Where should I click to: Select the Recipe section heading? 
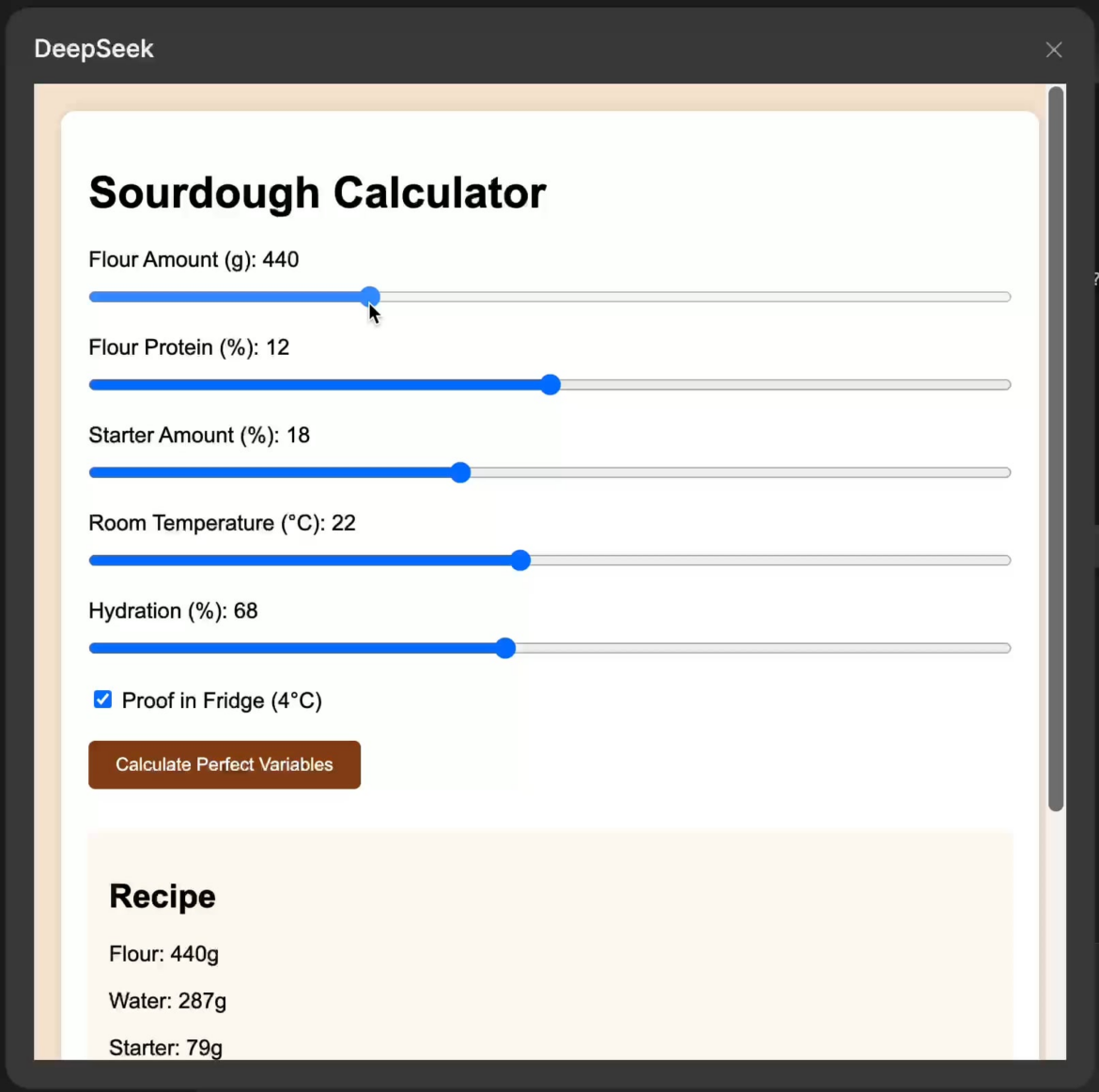(162, 896)
